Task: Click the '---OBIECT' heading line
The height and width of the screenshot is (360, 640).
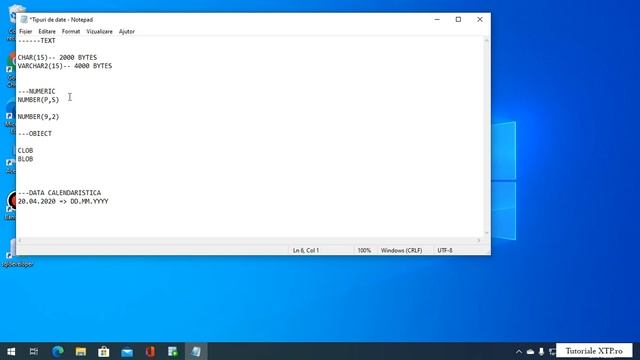Action: 35,133
